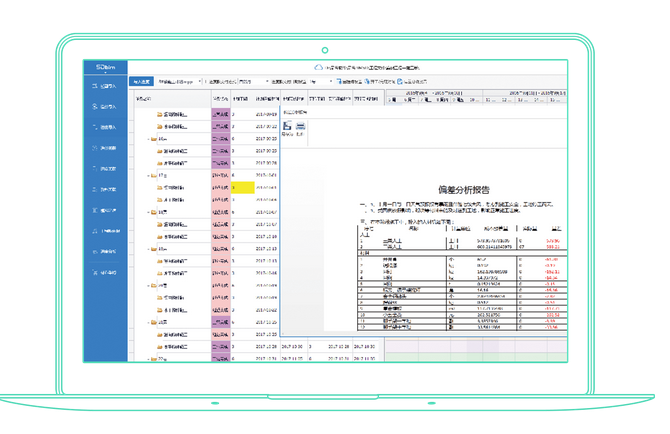Viewport: 670px width, 434px height.
Task: Click the cloud icon in the title bar
Action: click(318, 67)
